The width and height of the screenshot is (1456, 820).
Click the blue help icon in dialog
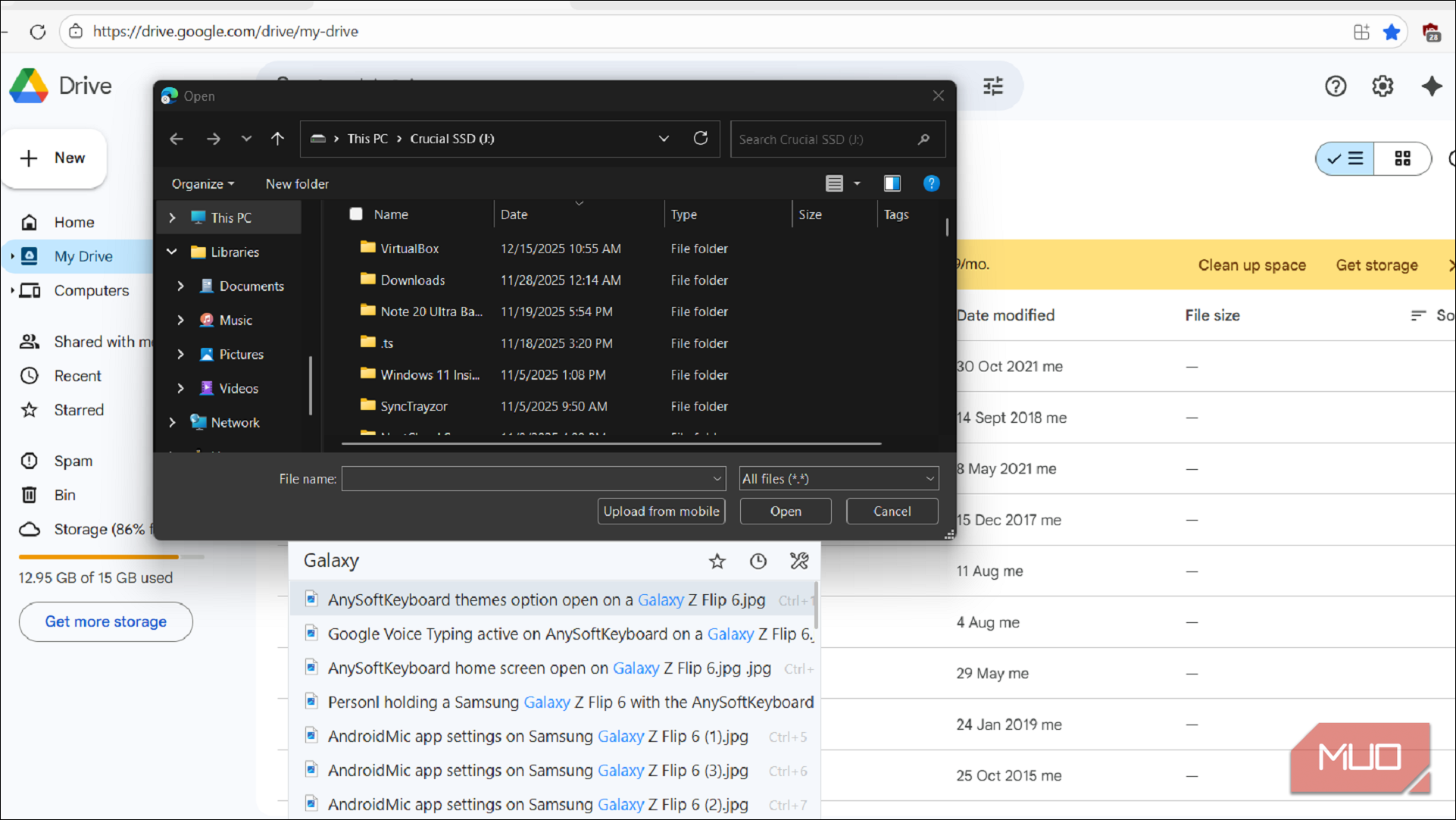931,183
